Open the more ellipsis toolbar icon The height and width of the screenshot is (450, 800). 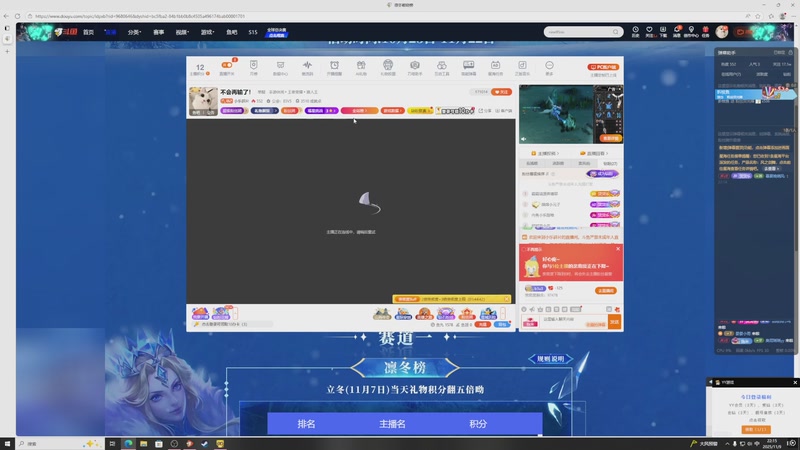(549, 65)
